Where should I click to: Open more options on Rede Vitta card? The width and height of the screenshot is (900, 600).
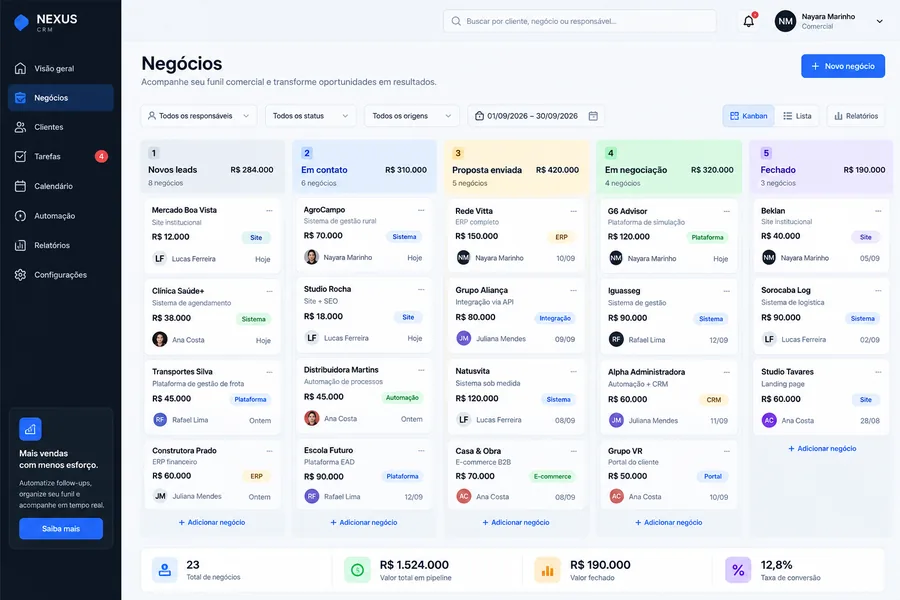pos(573,211)
